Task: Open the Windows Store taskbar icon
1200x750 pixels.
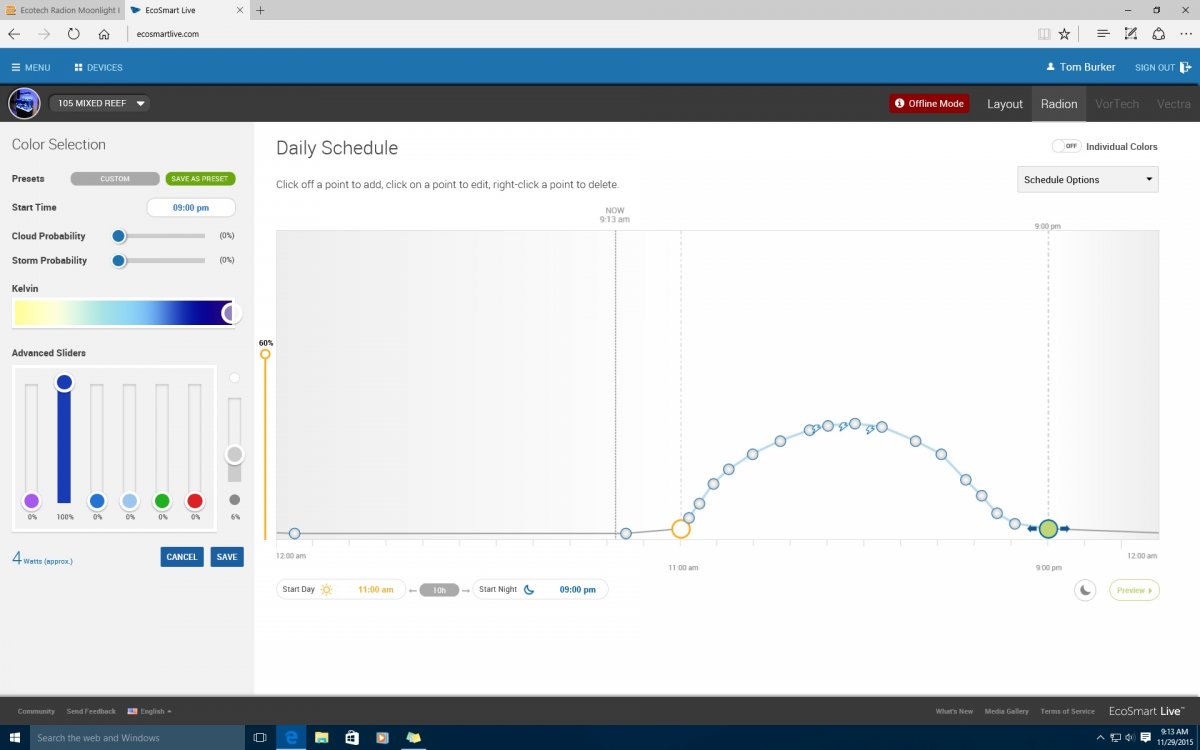Action: point(351,738)
